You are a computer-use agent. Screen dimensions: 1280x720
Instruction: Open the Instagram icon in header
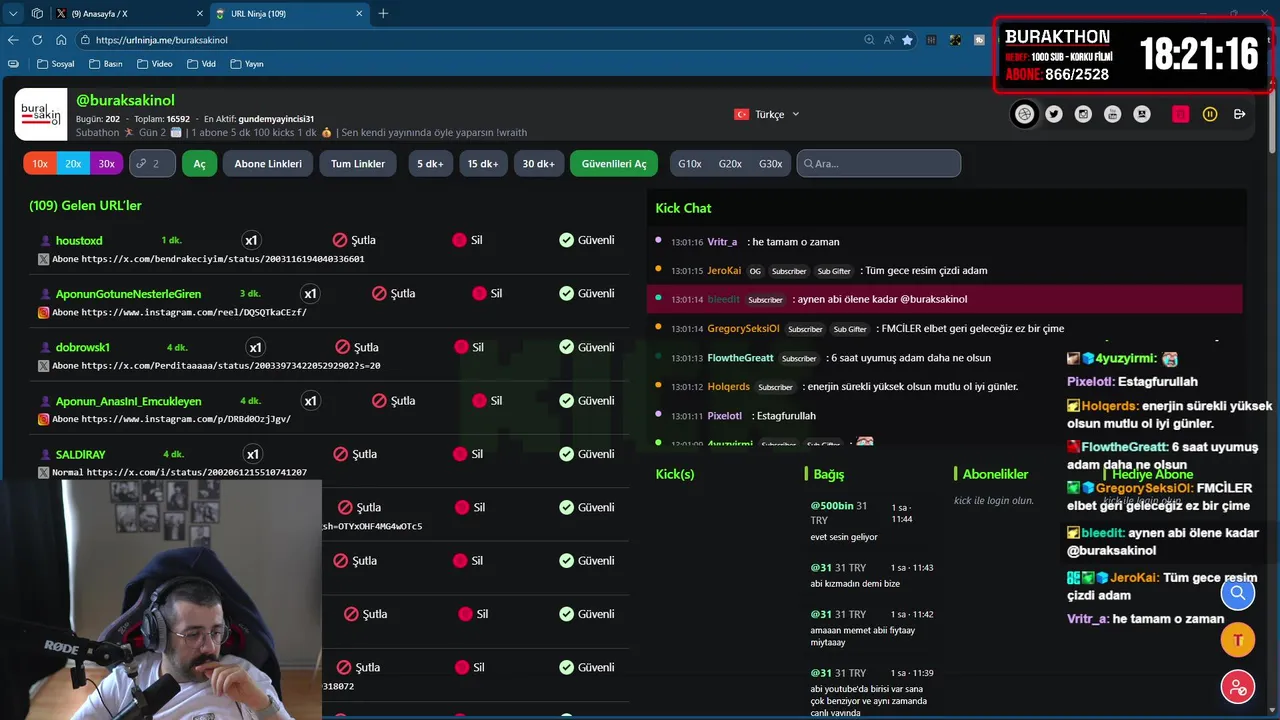point(1083,114)
